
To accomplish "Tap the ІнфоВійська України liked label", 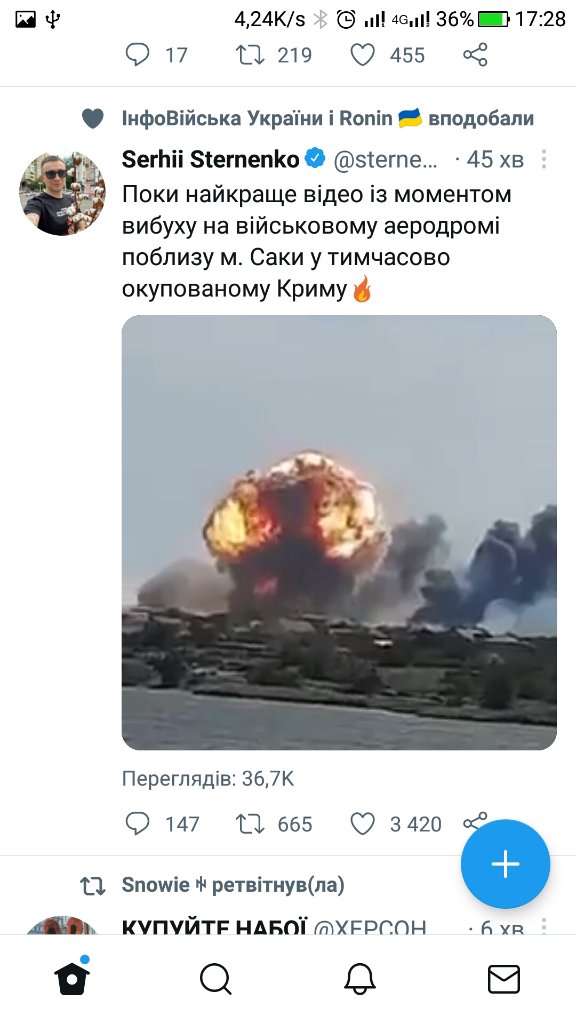I will click(327, 118).
